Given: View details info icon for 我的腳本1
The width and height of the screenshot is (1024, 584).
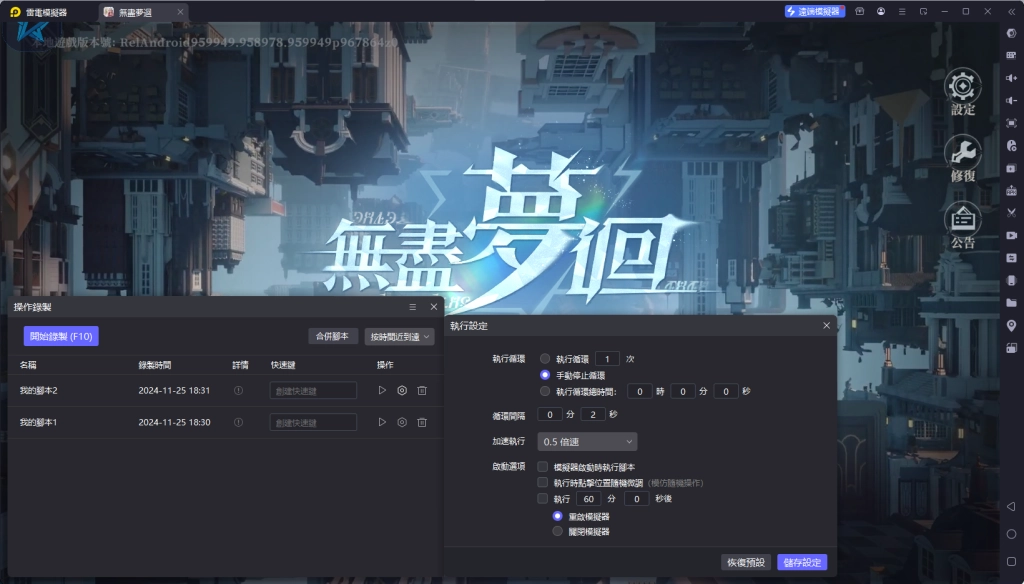Looking at the screenshot, I should 238,422.
